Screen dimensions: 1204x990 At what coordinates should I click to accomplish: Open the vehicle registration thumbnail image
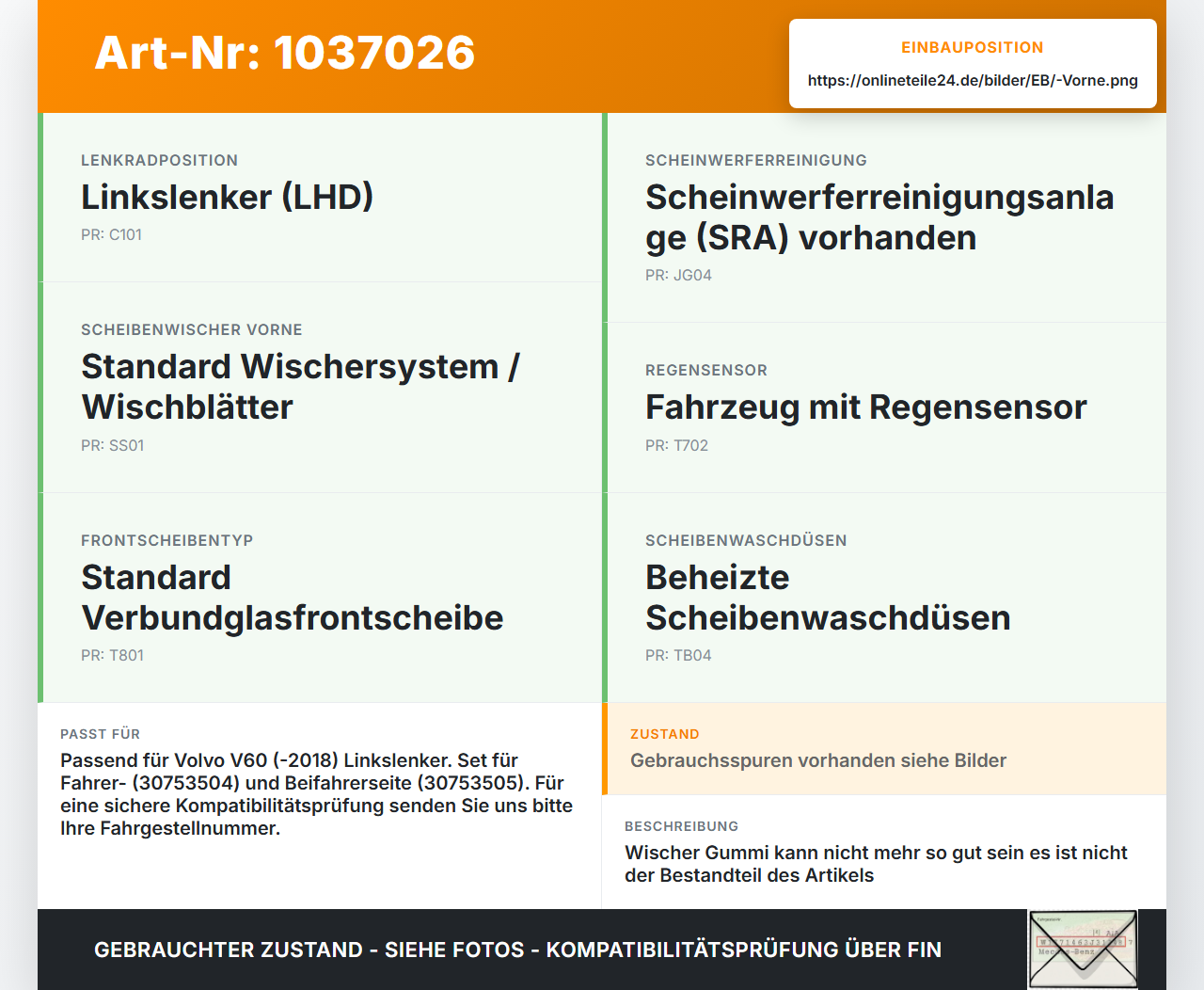[1083, 950]
